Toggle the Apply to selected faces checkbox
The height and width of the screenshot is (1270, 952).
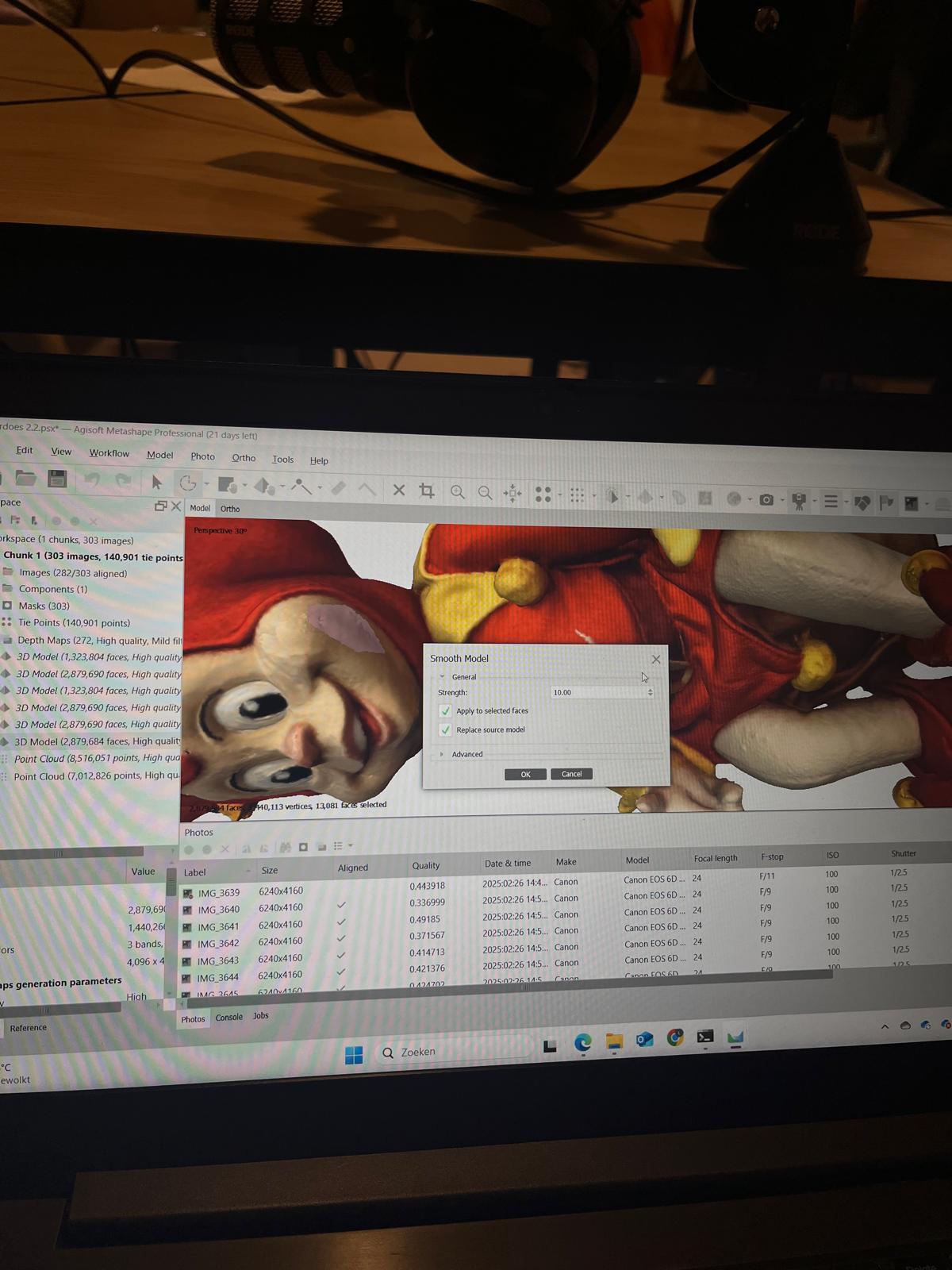[x=446, y=711]
